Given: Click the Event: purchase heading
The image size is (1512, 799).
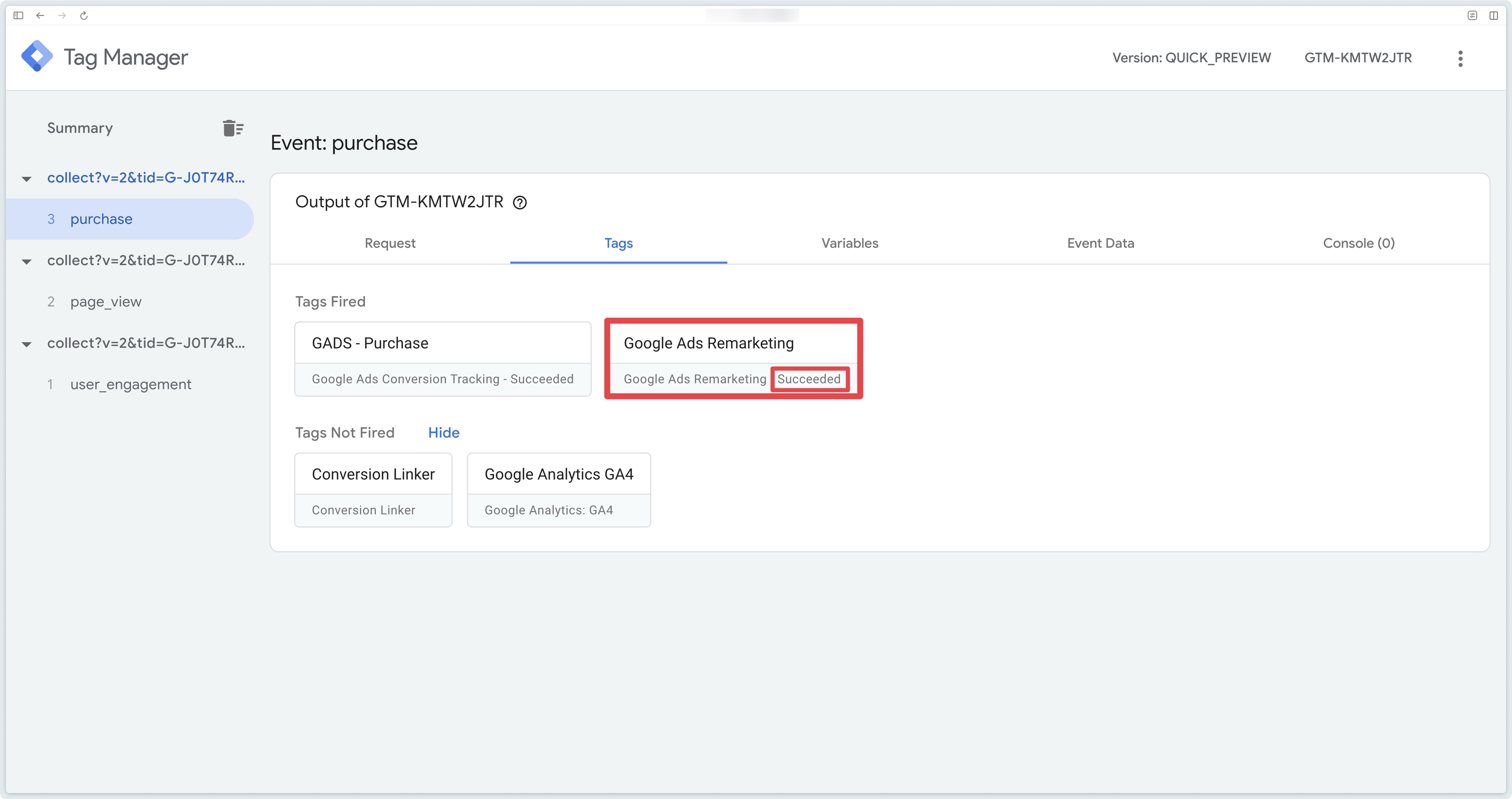Looking at the screenshot, I should point(344,143).
